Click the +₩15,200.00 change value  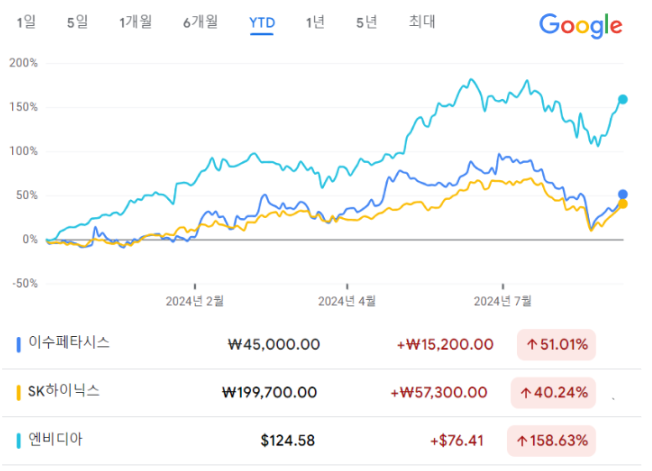pyautogui.click(x=445, y=345)
